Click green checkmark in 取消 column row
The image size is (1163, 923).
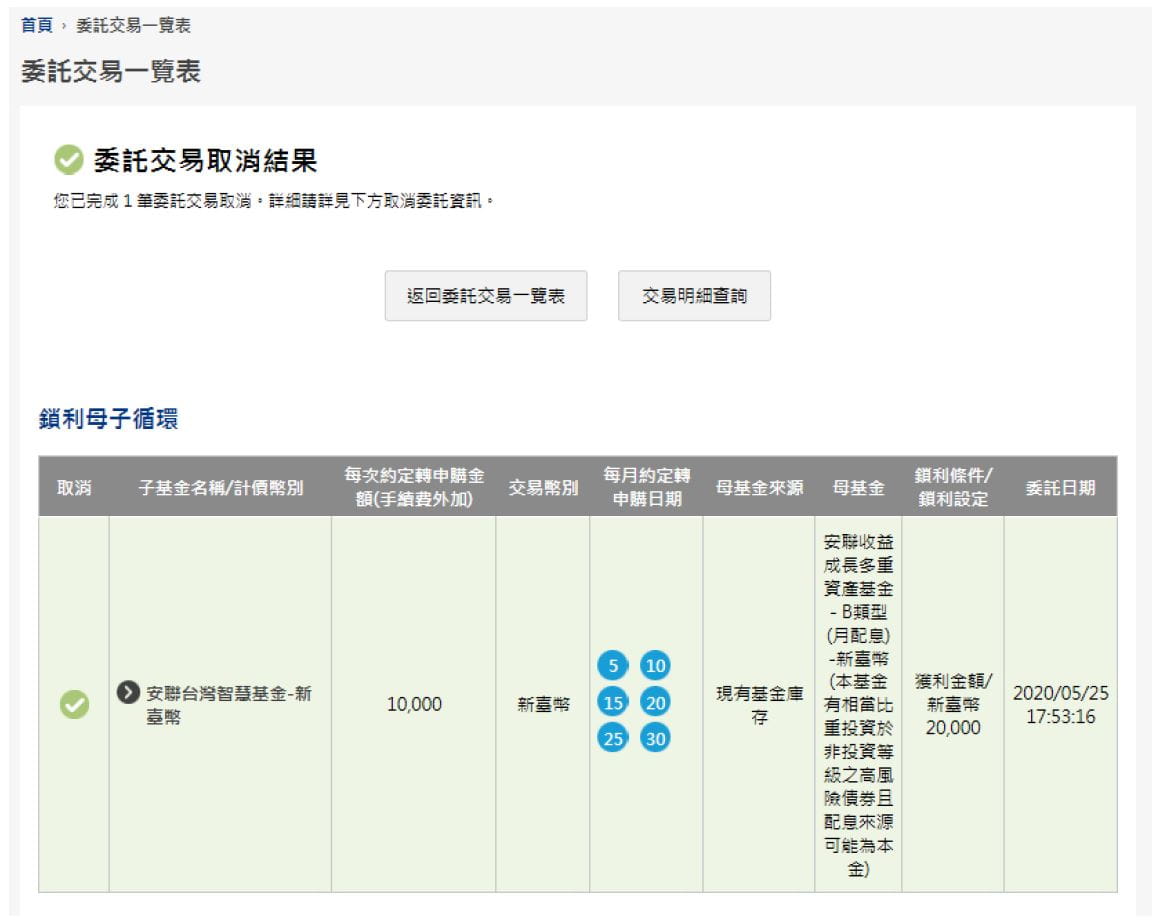coord(74,704)
